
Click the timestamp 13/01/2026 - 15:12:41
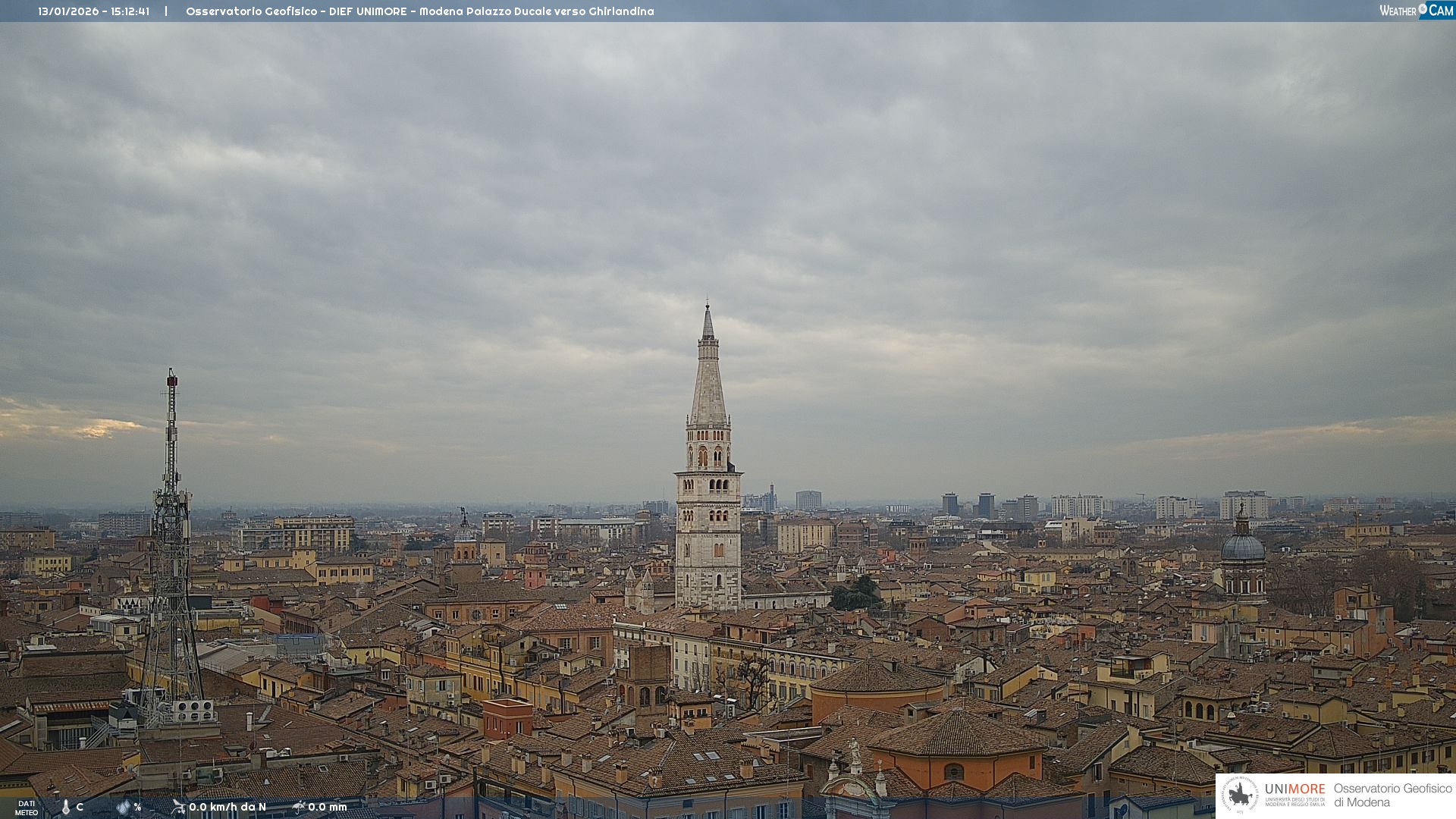click(93, 11)
